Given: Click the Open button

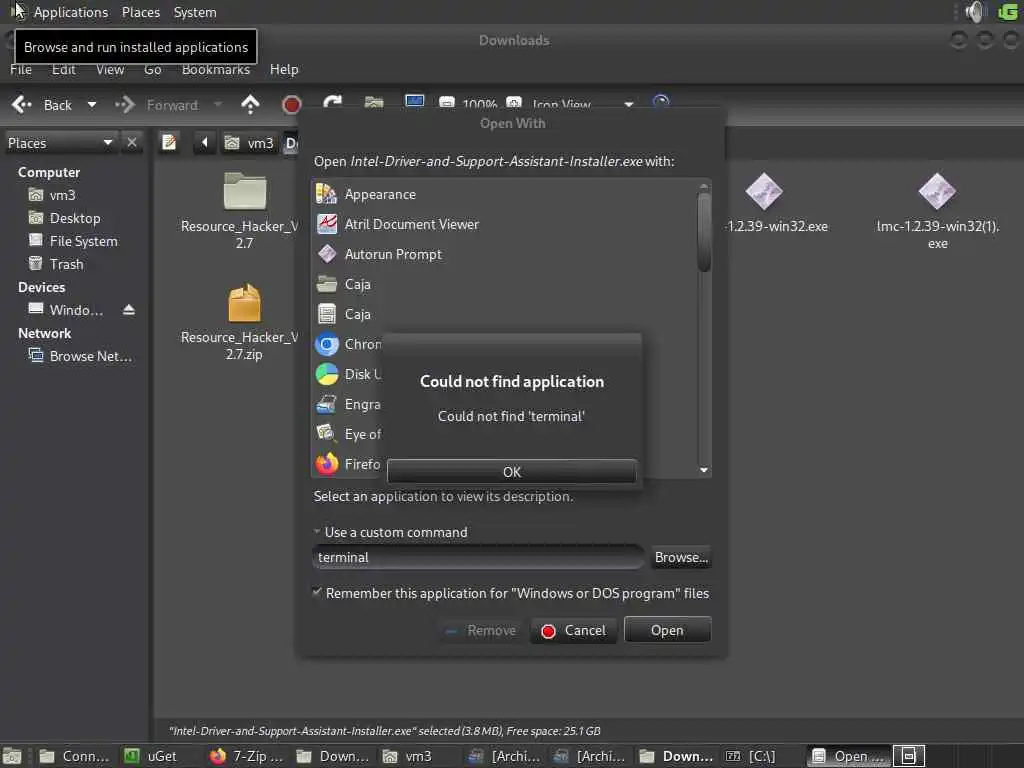Looking at the screenshot, I should click(x=667, y=630).
